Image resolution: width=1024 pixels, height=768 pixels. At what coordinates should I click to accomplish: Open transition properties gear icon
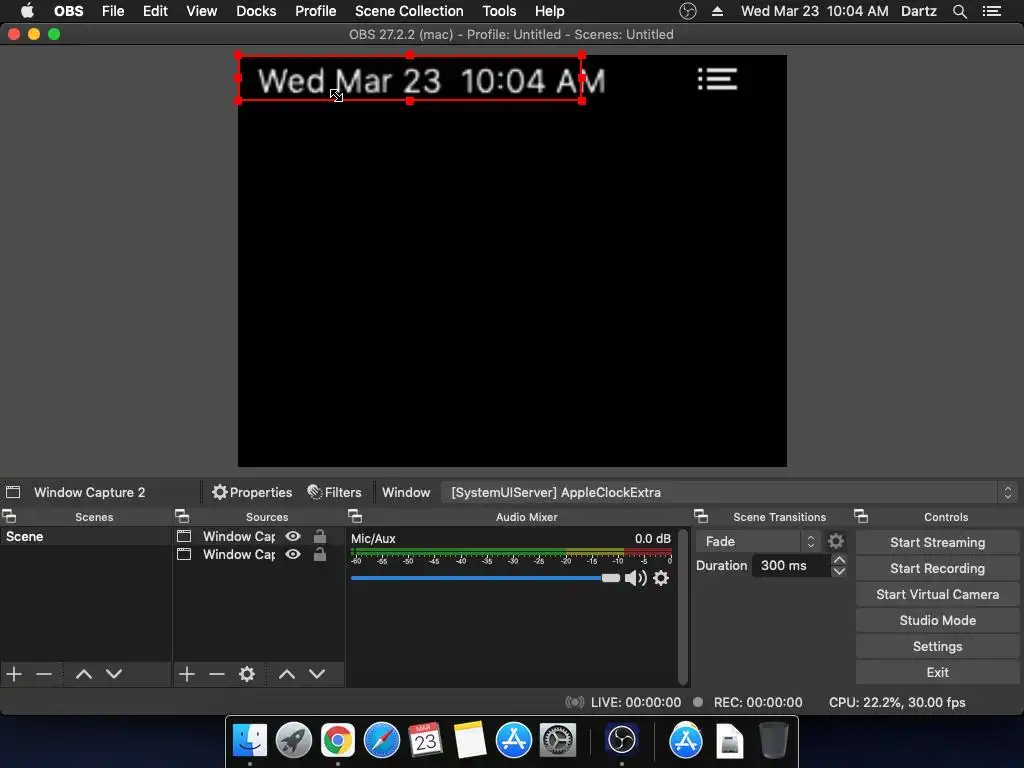836,541
